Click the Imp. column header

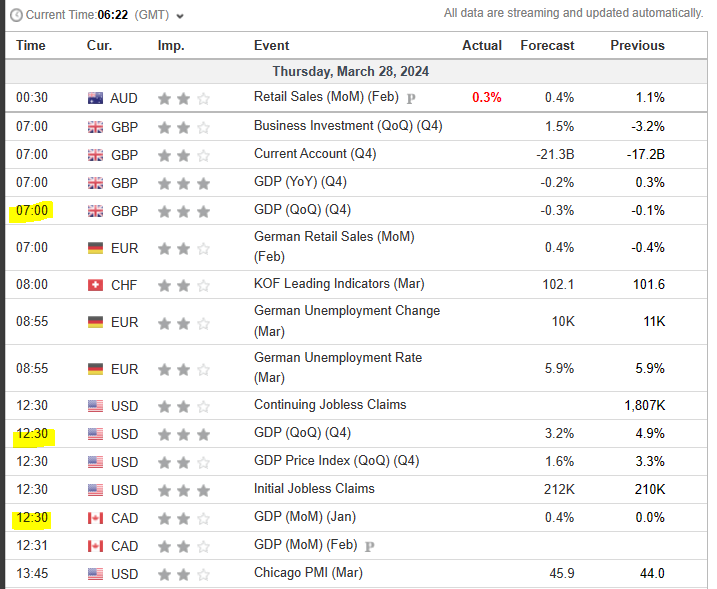(171, 46)
